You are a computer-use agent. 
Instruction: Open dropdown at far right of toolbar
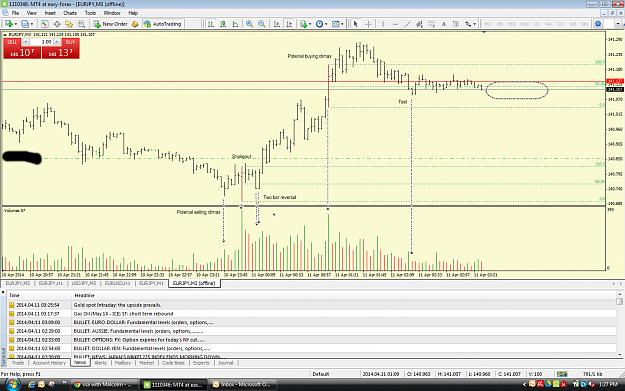618,24
